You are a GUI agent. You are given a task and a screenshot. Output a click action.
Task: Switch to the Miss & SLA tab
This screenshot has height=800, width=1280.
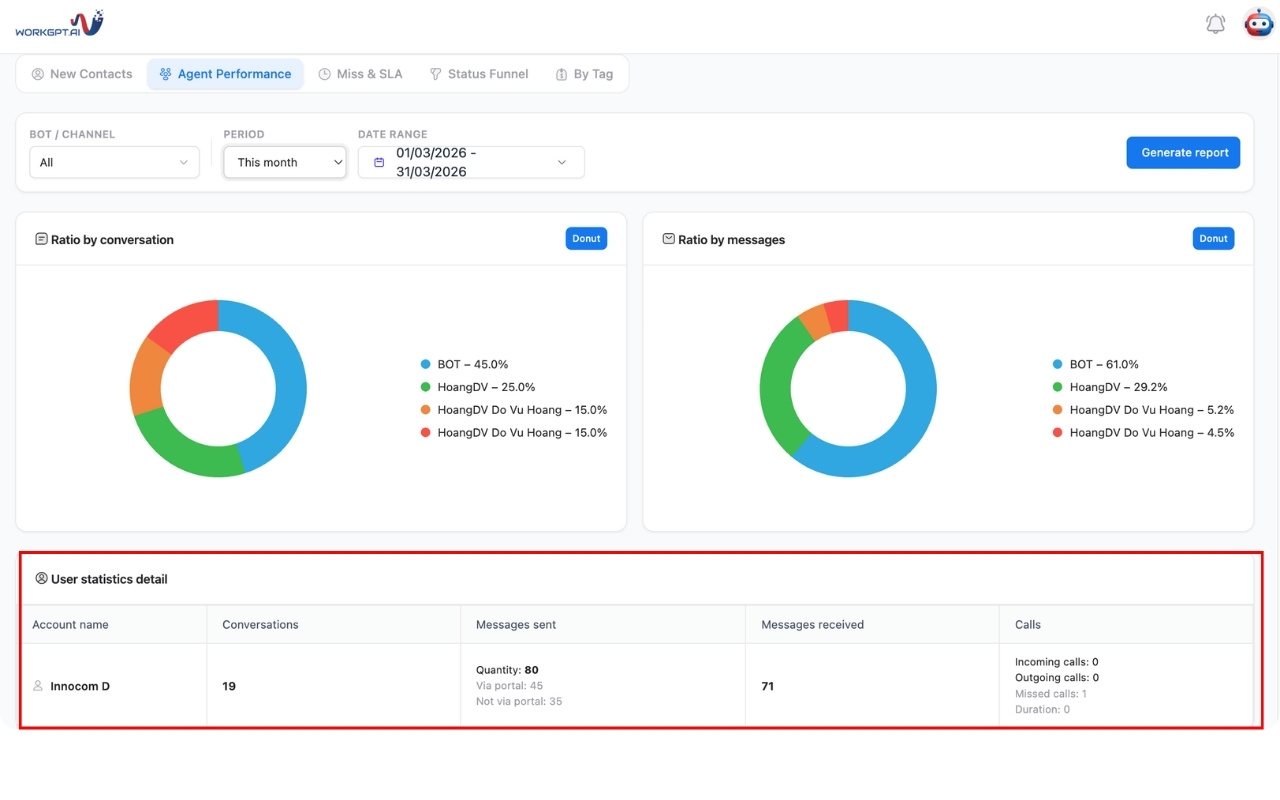(360, 74)
